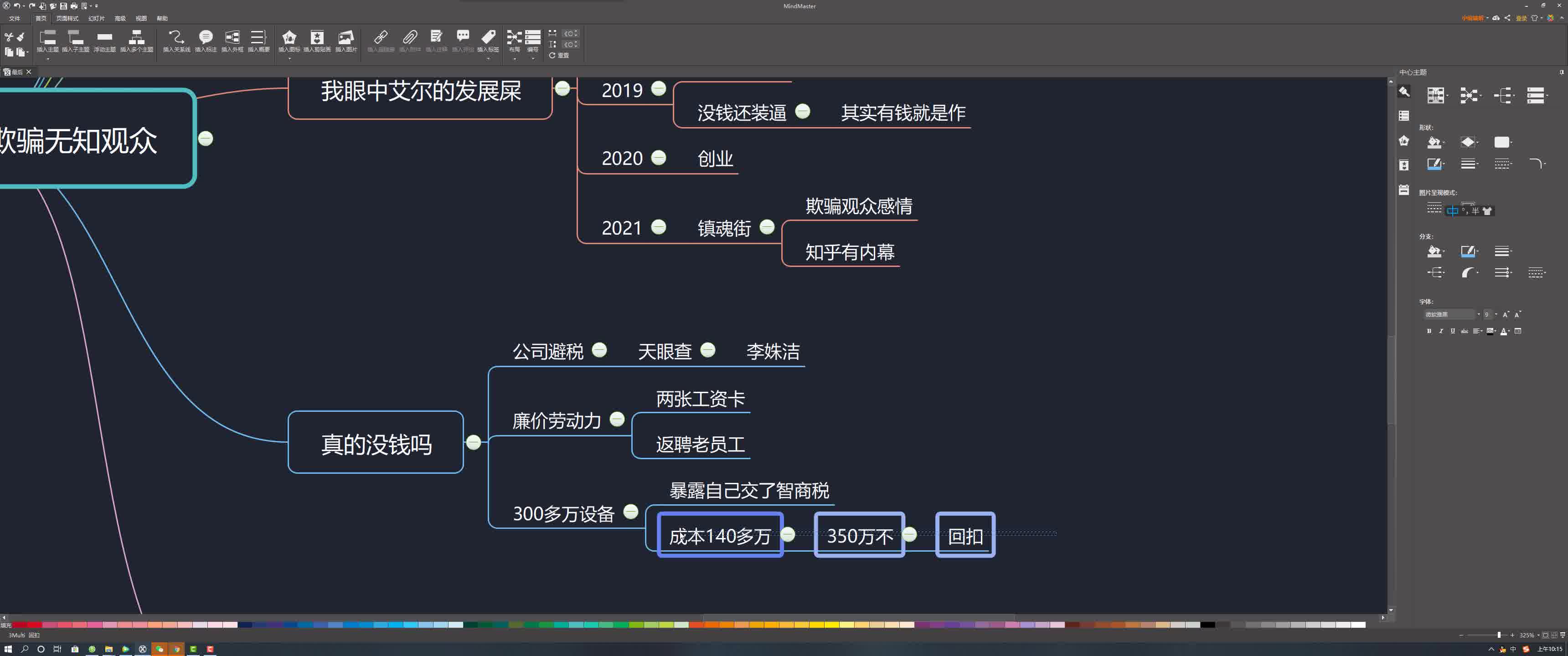Viewport: 1568px width, 656px height.
Task: Click Insert Multiple Topics (插入多个主题)
Action: tap(136, 41)
